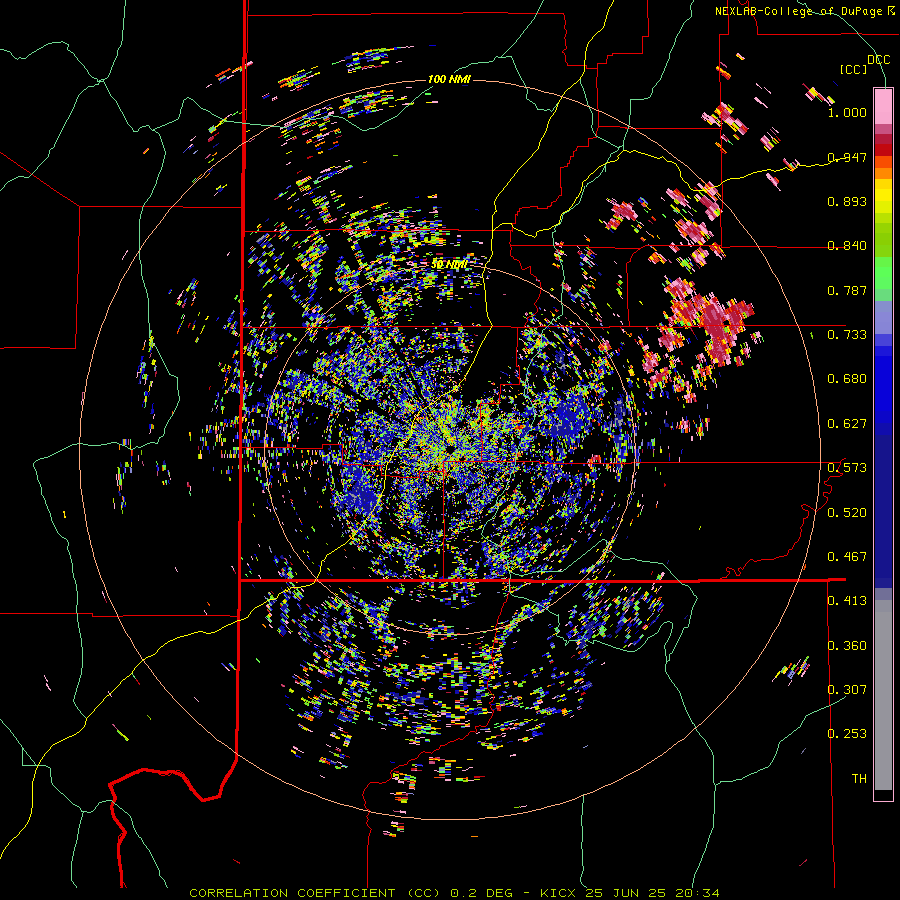Click the 0.360 legend value
The width and height of the screenshot is (900, 900).
click(847, 646)
